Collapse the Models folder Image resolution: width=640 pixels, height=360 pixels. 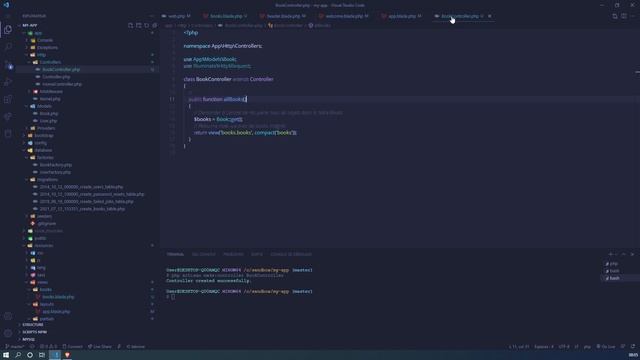point(44,106)
